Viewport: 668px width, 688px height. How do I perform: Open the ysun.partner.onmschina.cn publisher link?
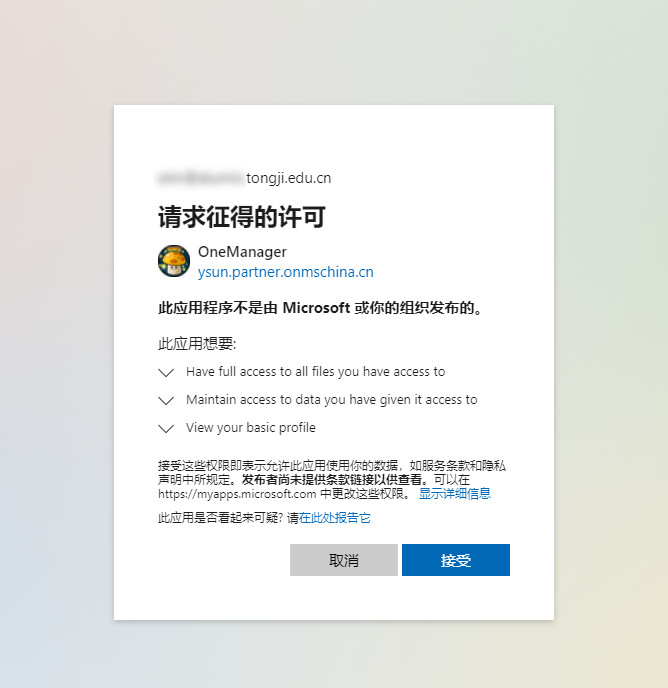[x=286, y=272]
